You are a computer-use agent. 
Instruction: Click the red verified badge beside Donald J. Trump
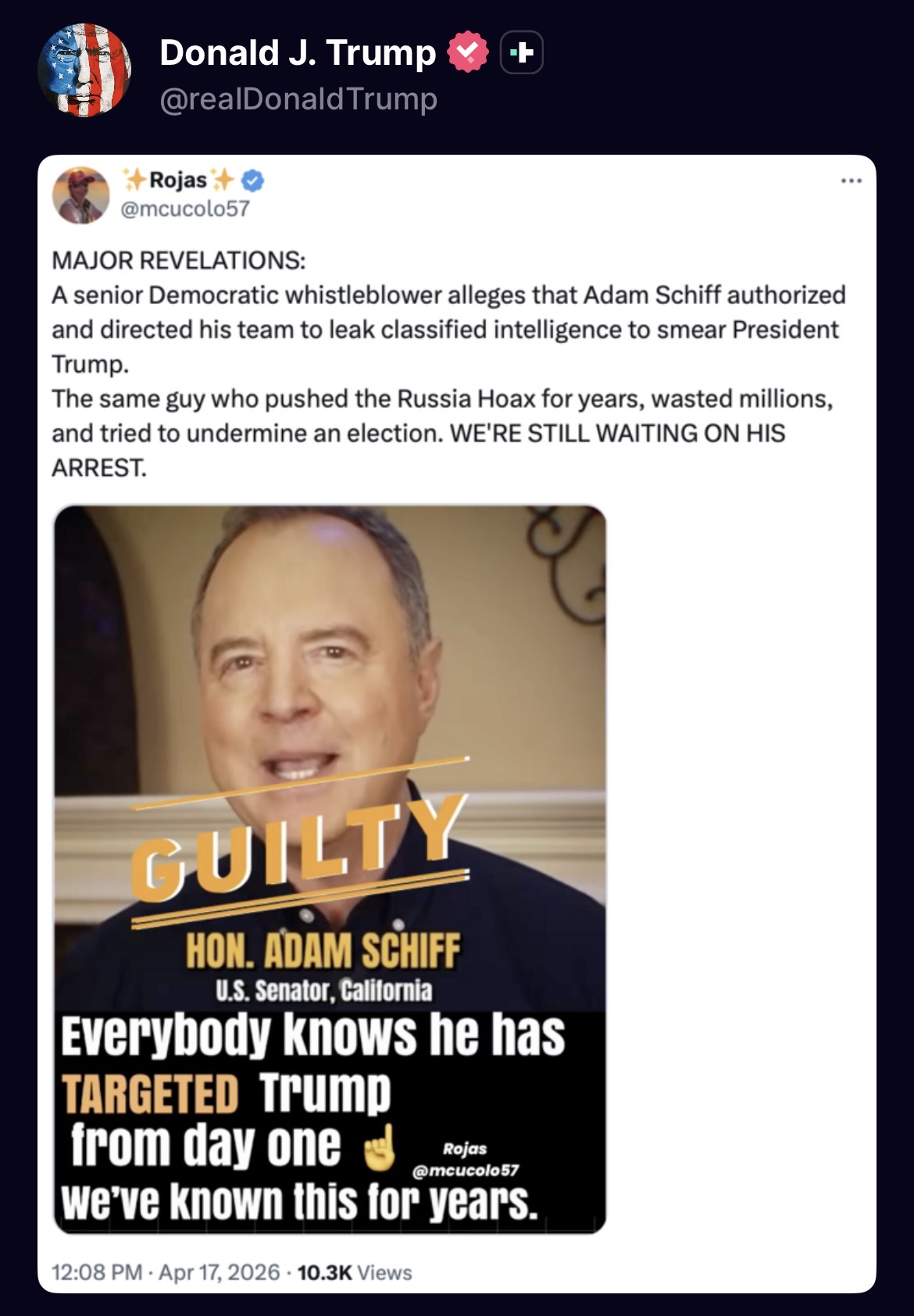467,52
